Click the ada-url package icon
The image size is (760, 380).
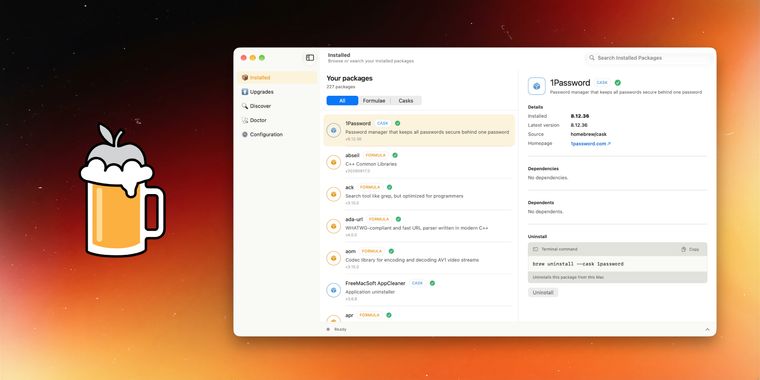click(333, 226)
